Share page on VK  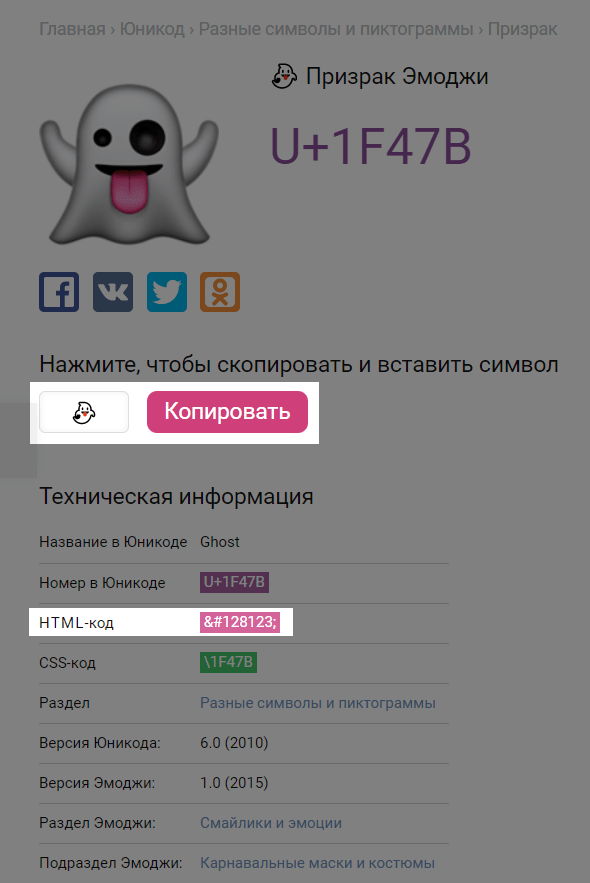coord(113,292)
